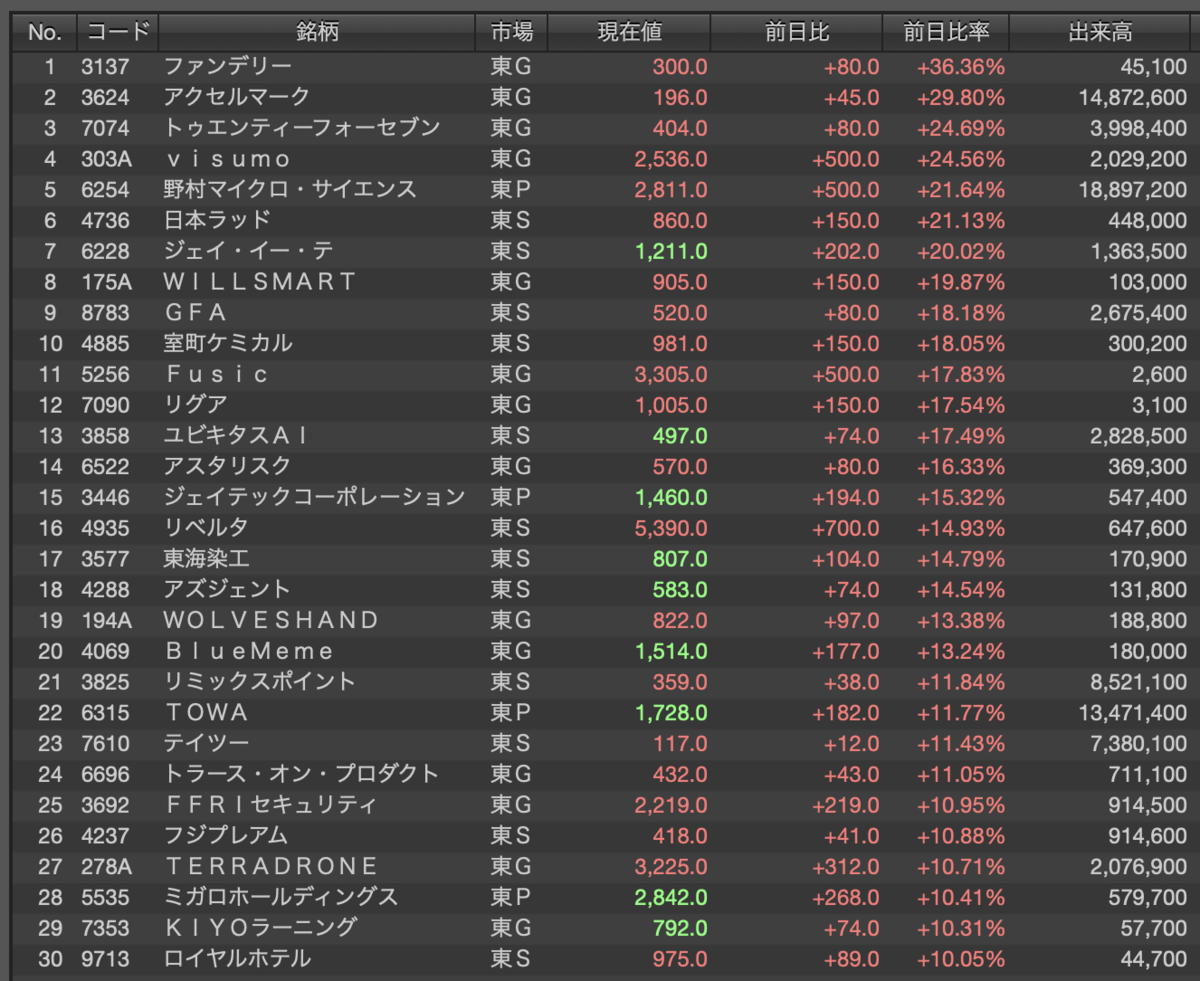Open 野村マイクロ・サイエンス entry
Image resolution: width=1200 pixels, height=981 pixels.
pos(290,189)
